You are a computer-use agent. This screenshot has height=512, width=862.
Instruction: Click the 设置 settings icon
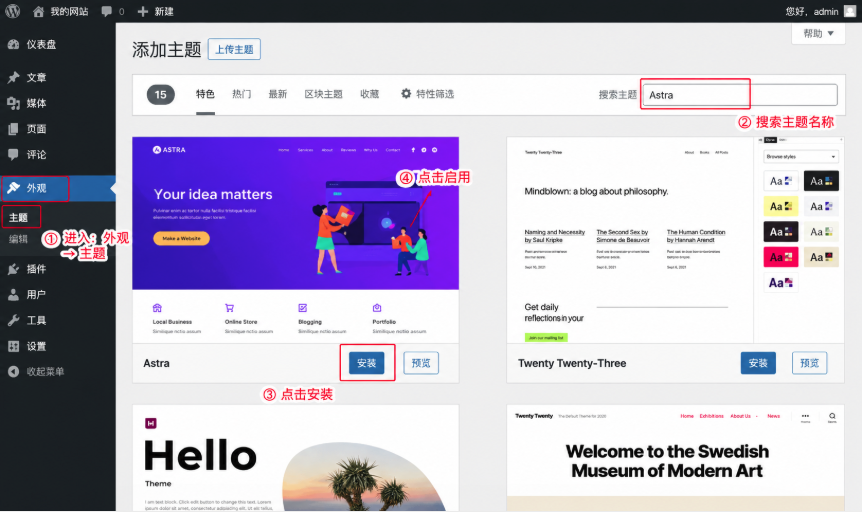14,346
